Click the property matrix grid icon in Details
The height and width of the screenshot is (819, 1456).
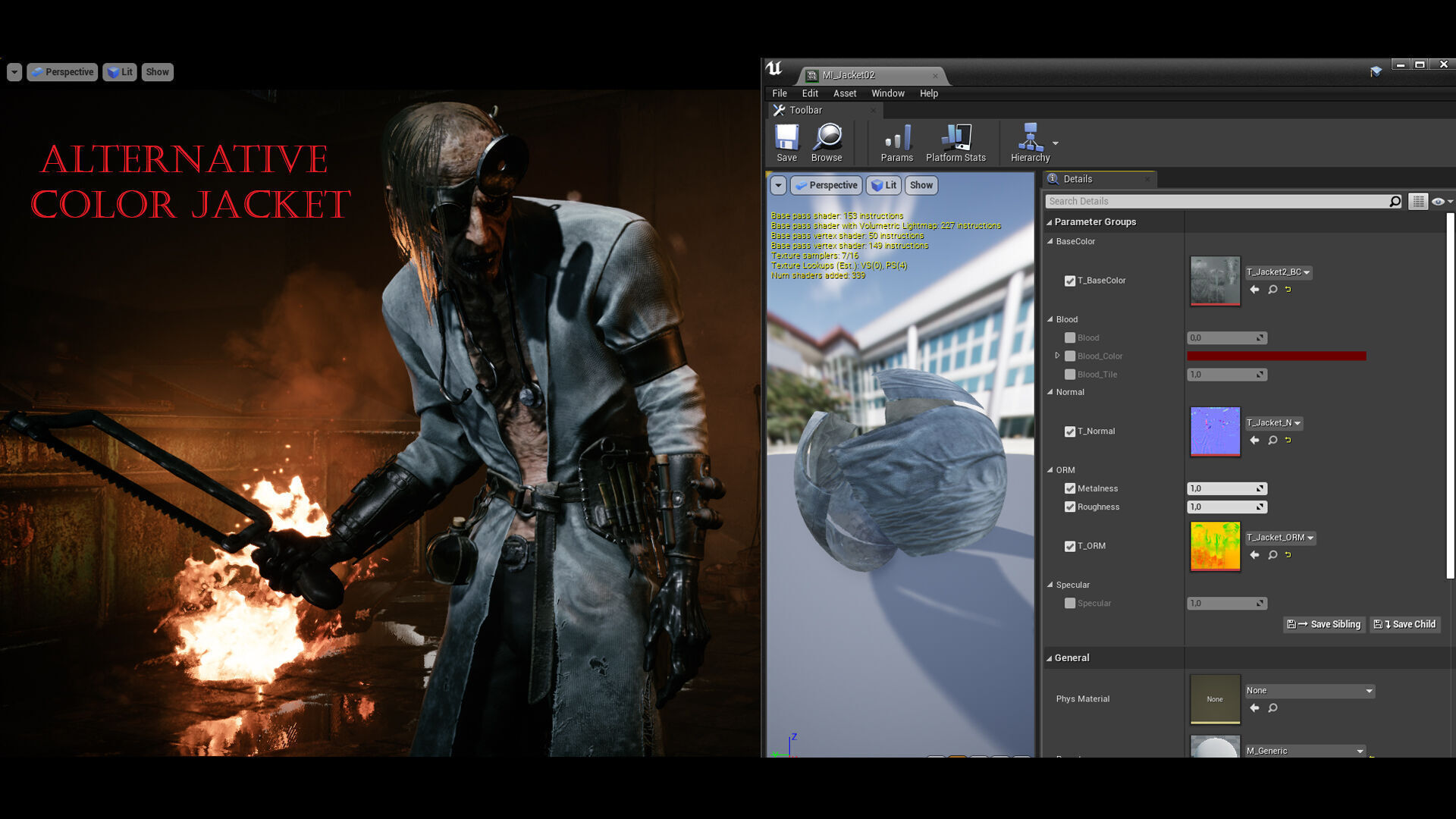coord(1417,201)
